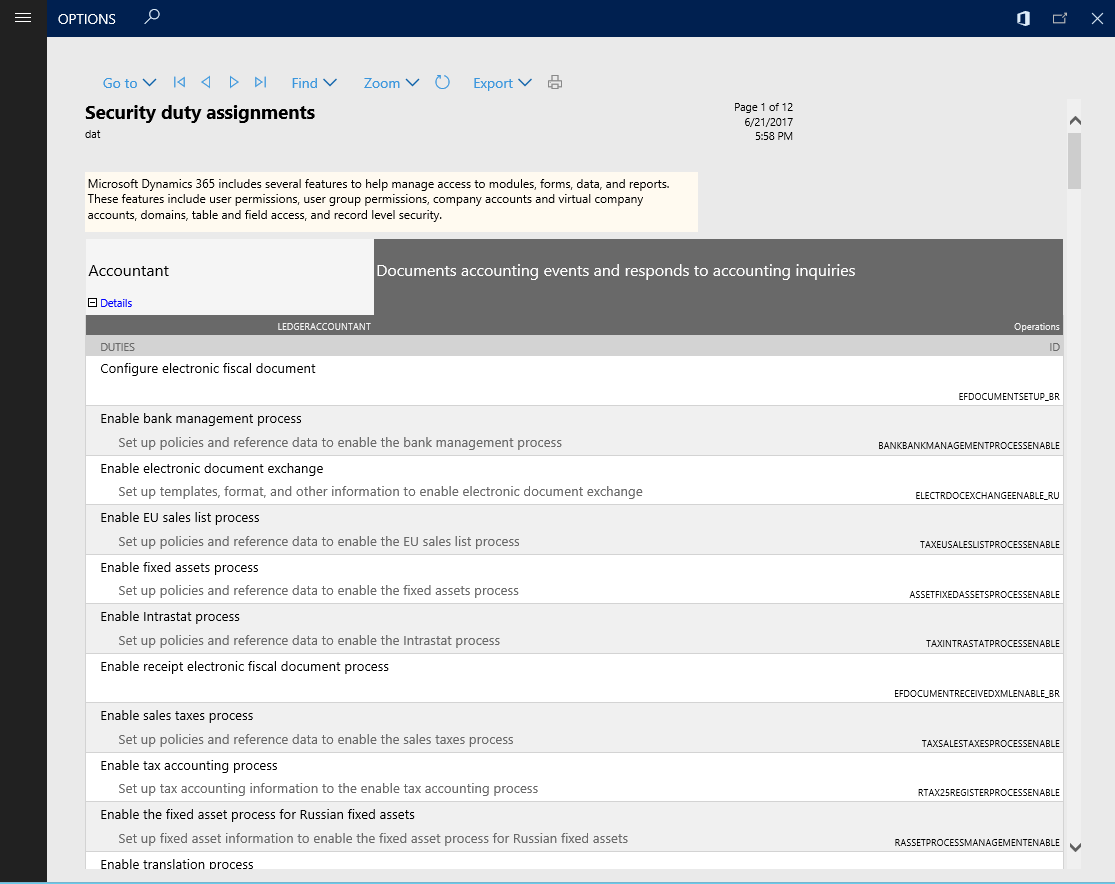
Task: Collapse the Accountant Details section
Action: tap(92, 303)
